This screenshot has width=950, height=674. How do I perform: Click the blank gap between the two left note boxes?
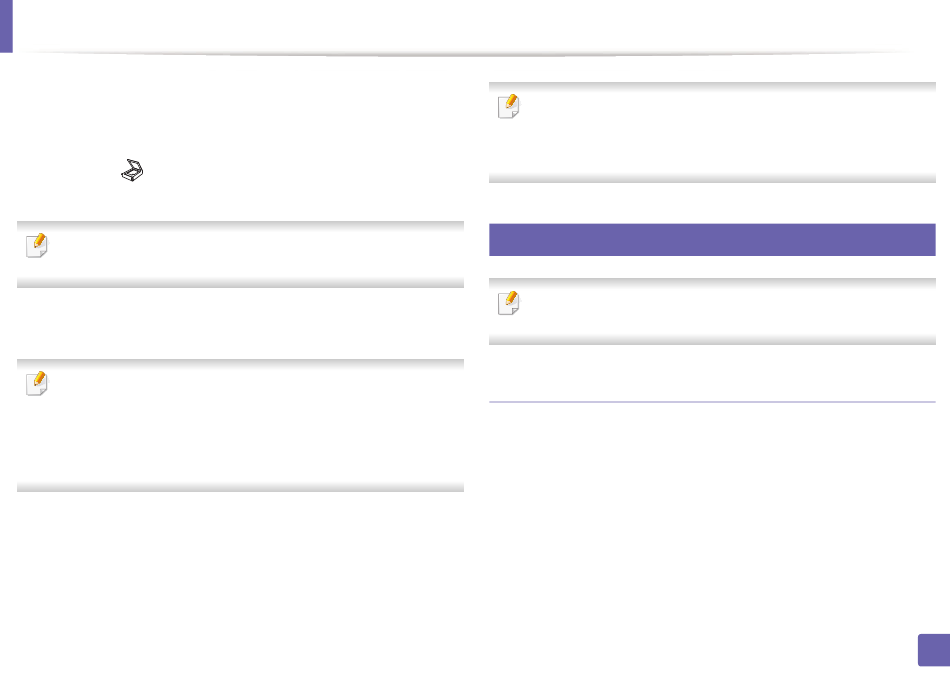coord(240,324)
